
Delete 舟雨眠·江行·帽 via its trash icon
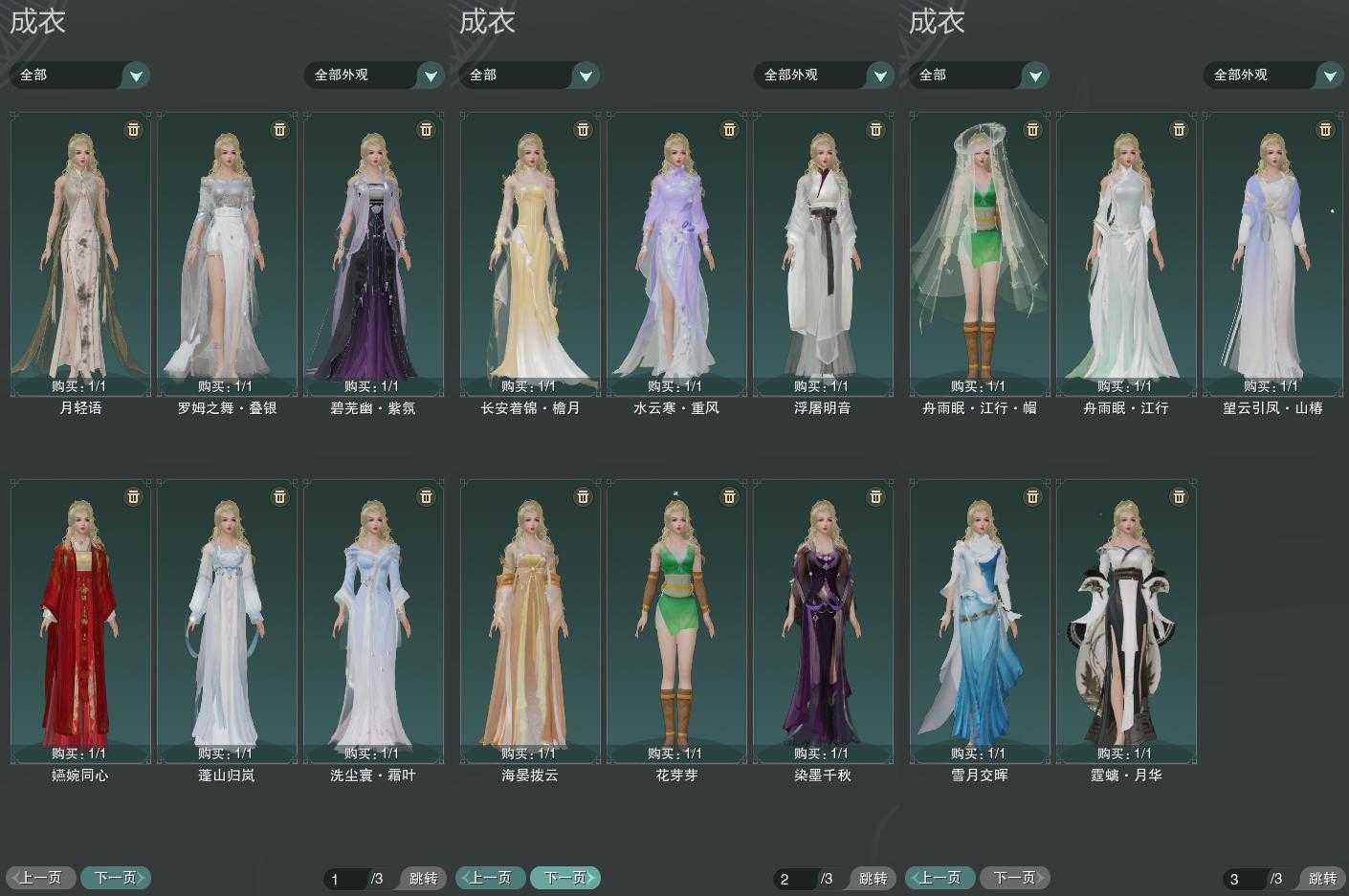pos(1032,129)
